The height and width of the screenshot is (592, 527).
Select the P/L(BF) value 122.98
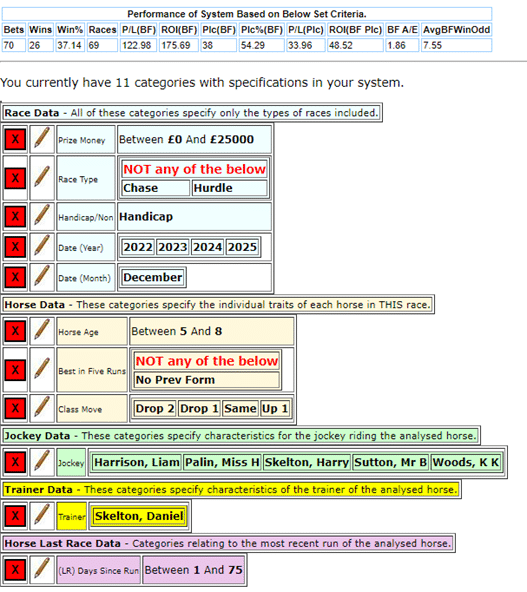click(x=138, y=45)
